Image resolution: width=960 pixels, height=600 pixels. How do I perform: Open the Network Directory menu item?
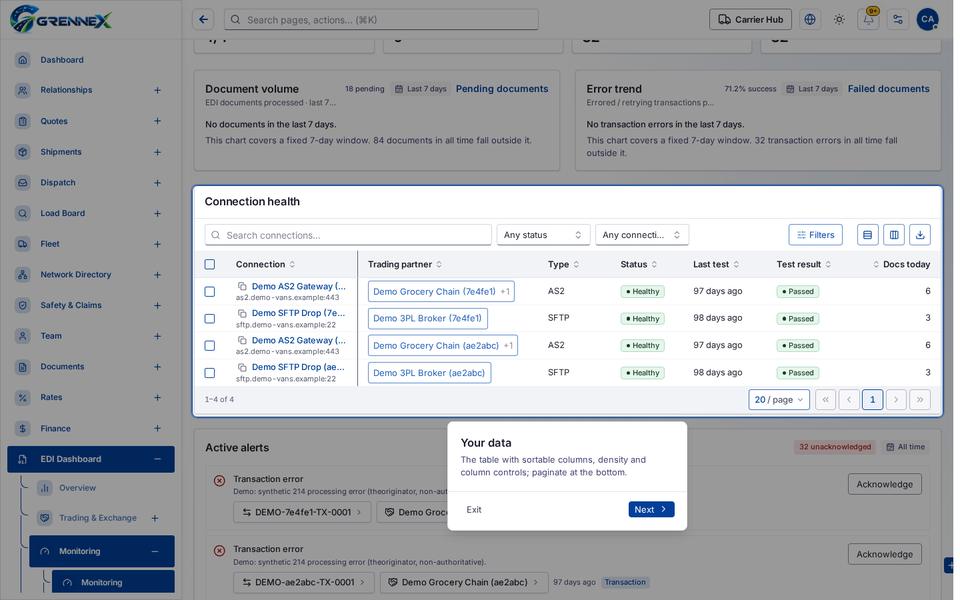[x=76, y=274]
